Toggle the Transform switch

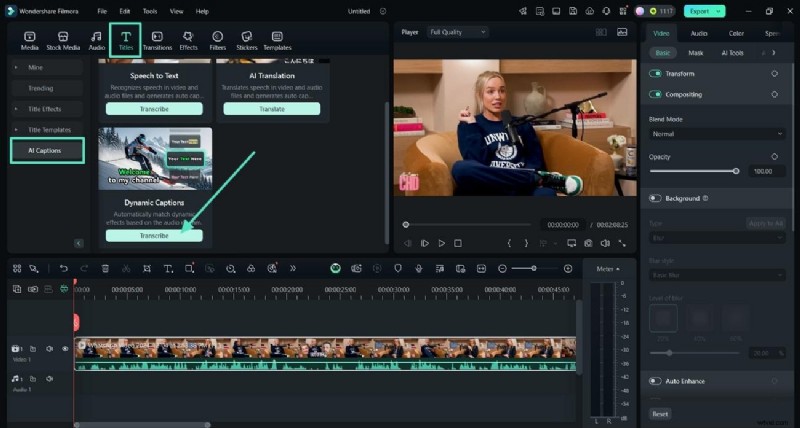click(656, 74)
